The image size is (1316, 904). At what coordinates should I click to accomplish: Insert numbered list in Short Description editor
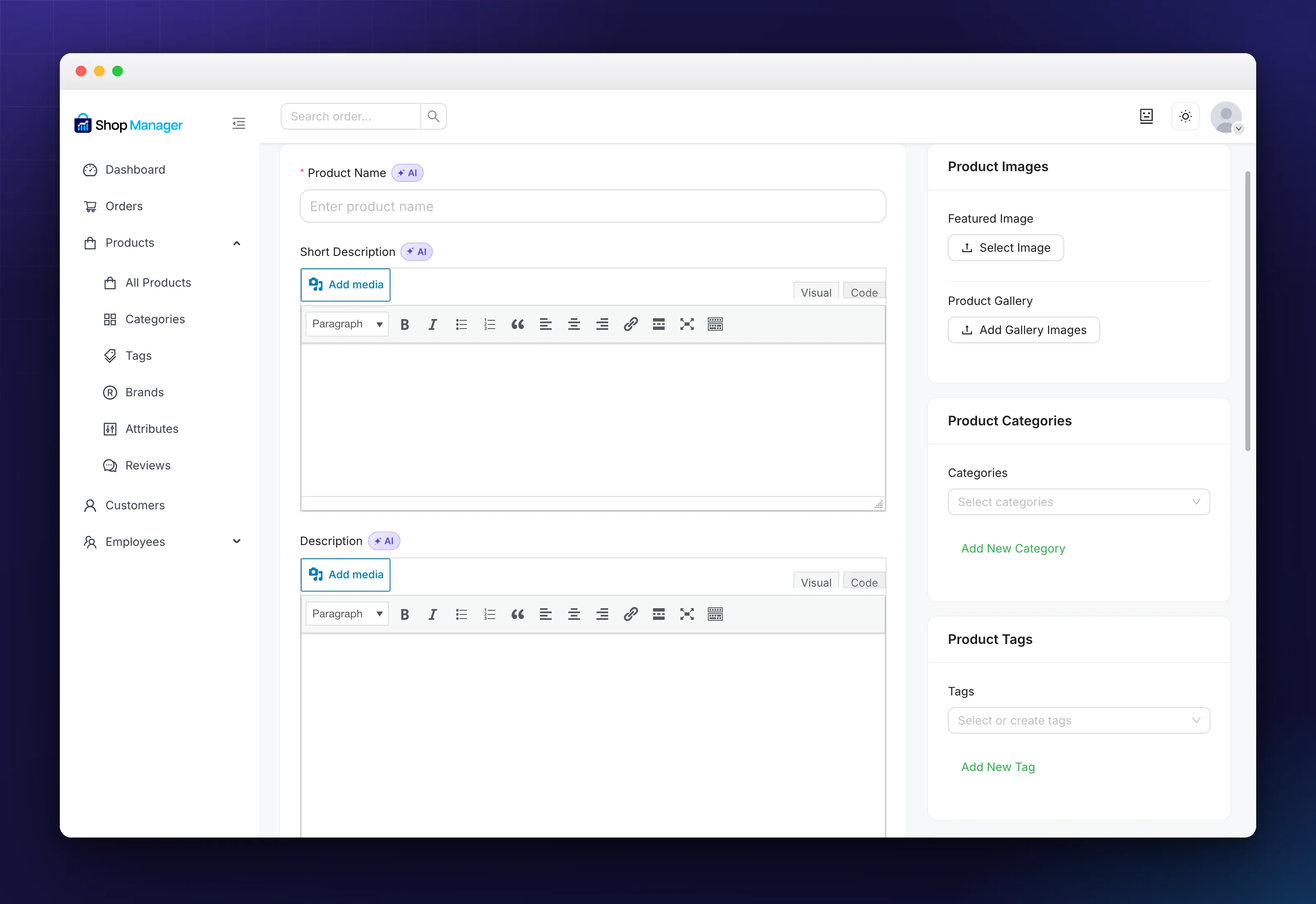pyautogui.click(x=489, y=324)
